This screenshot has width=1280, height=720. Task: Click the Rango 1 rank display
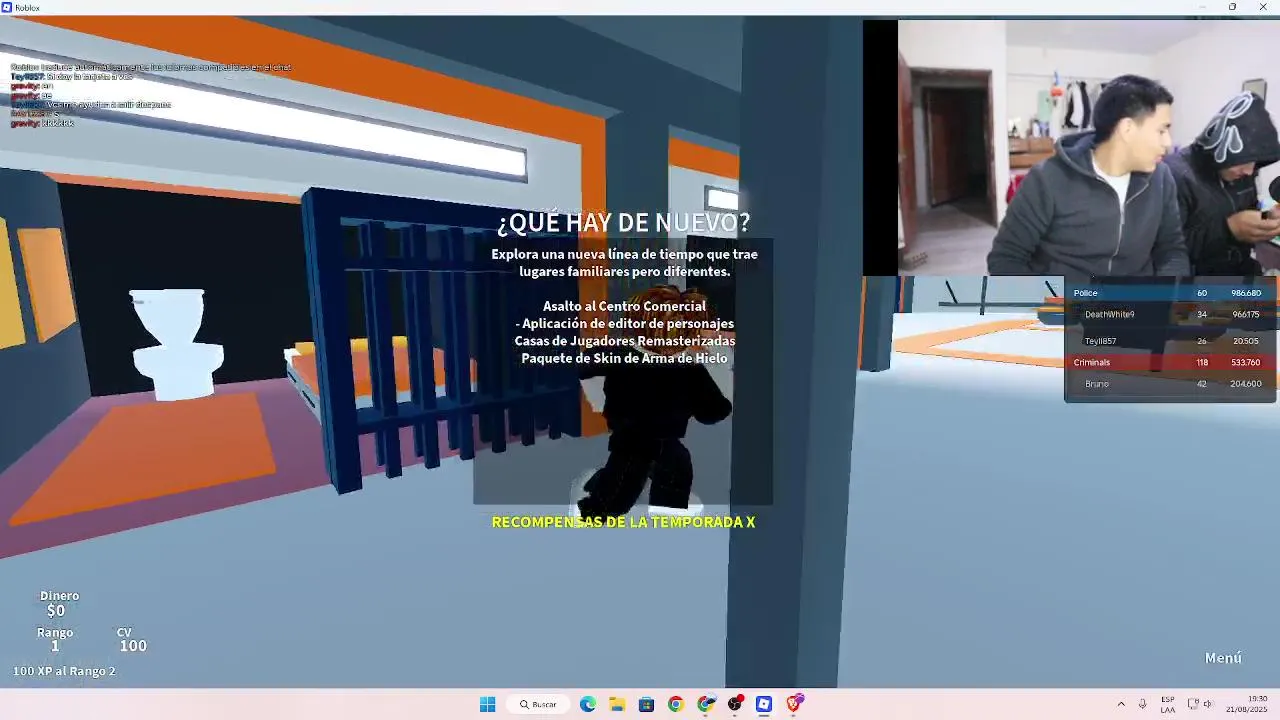click(x=55, y=639)
